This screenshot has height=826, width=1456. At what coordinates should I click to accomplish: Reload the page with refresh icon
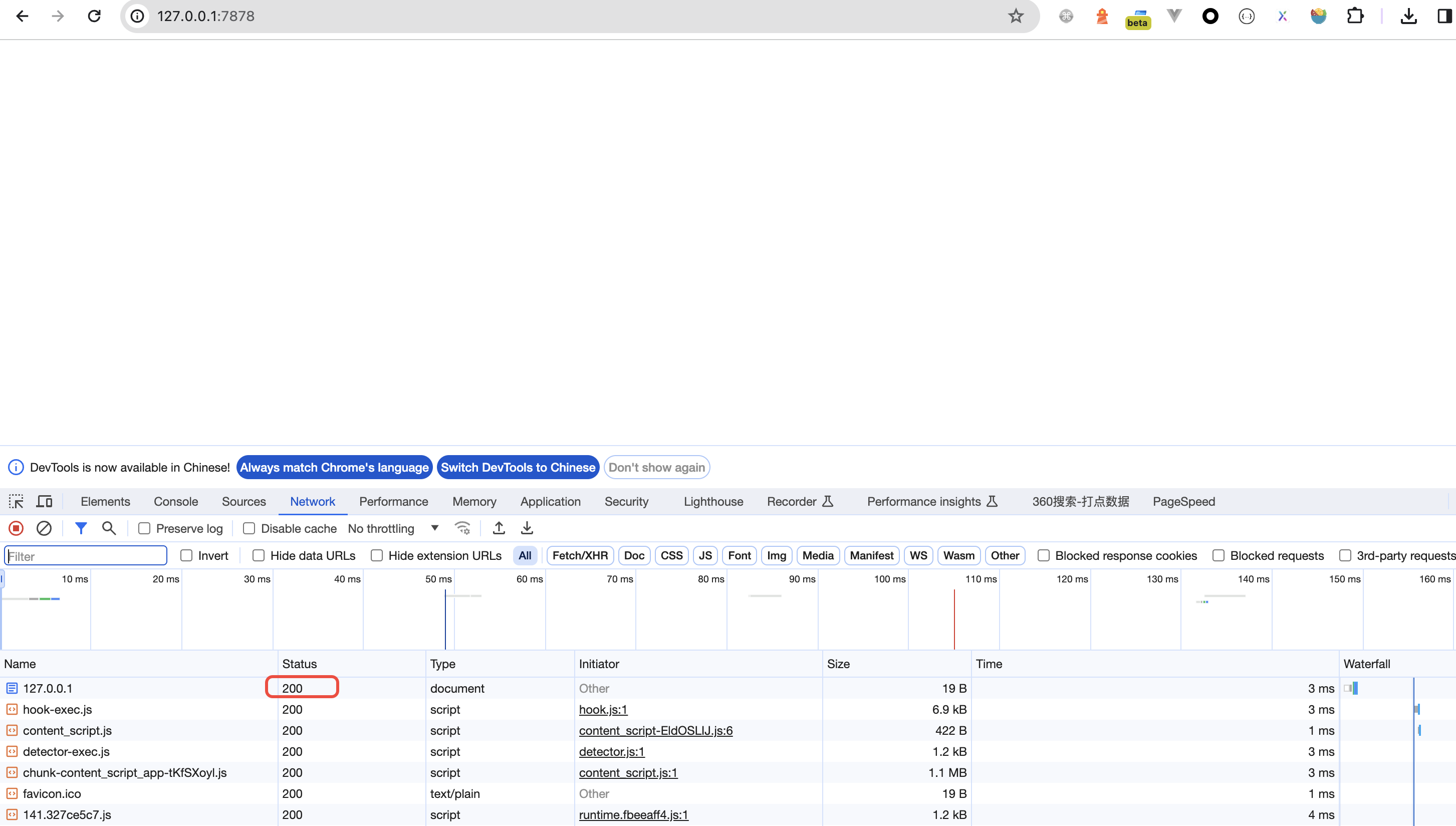coord(94,16)
